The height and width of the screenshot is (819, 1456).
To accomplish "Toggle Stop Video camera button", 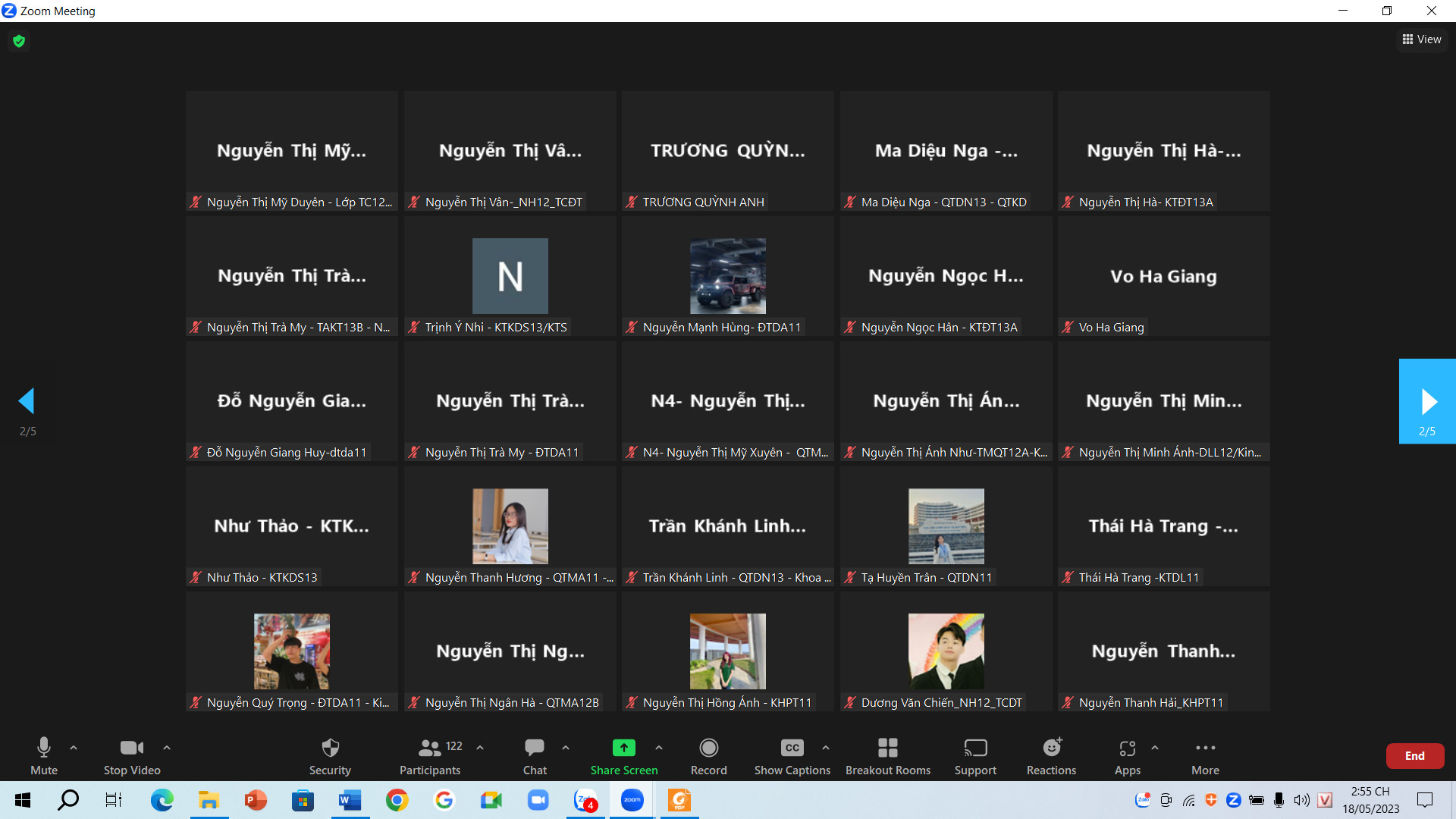I will [x=131, y=748].
